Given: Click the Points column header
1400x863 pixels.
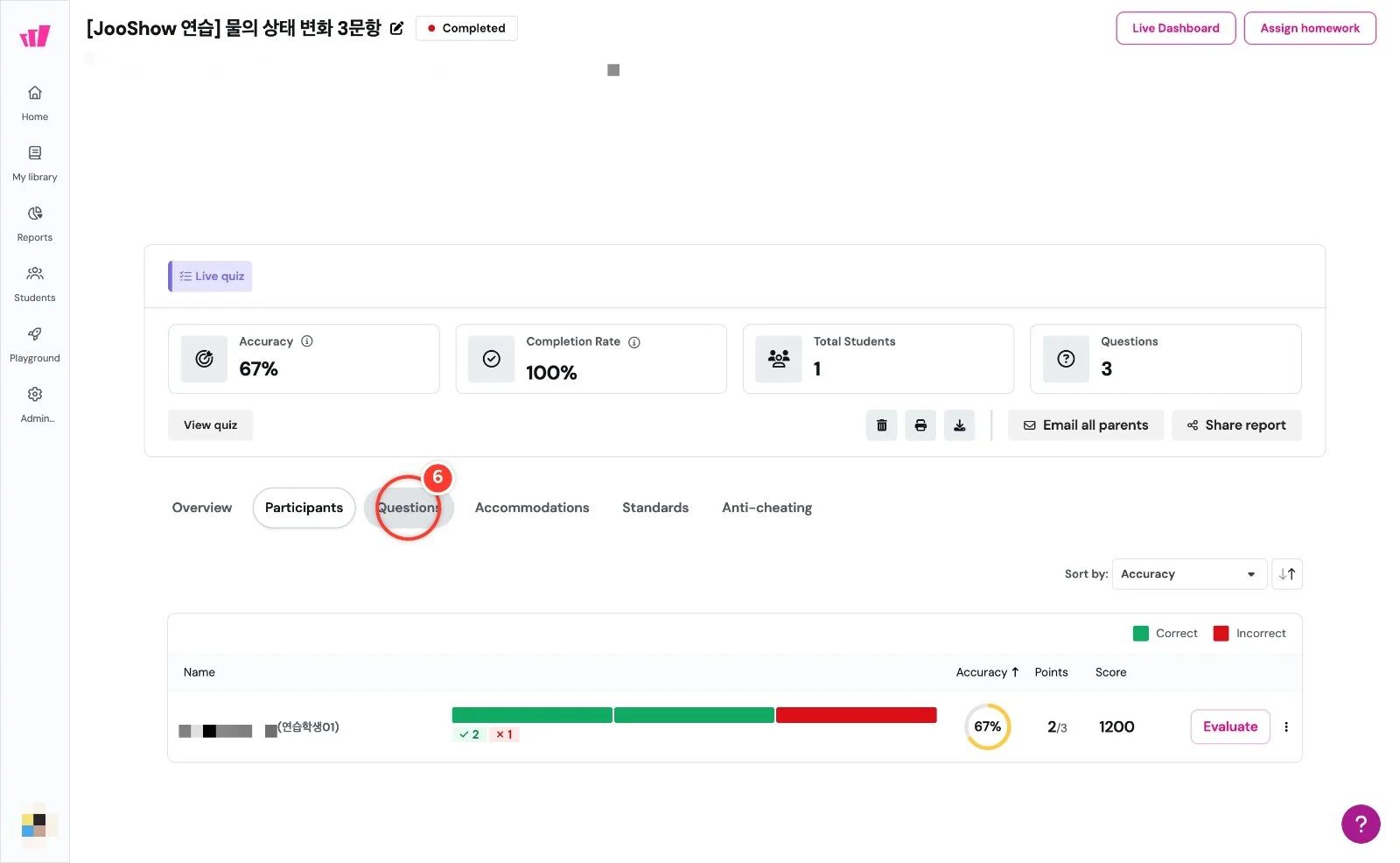Looking at the screenshot, I should point(1051,672).
